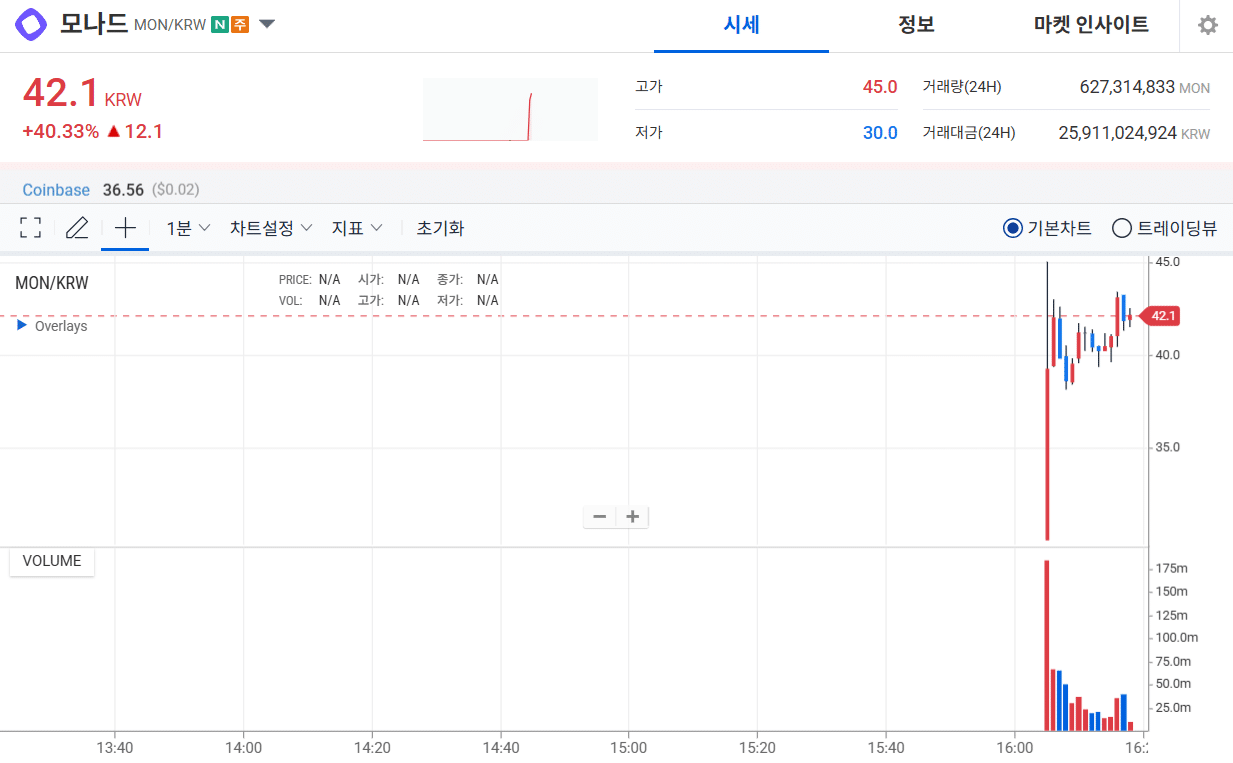Click the 35.0 price axis label
The width and height of the screenshot is (1233, 763).
coord(1168,447)
